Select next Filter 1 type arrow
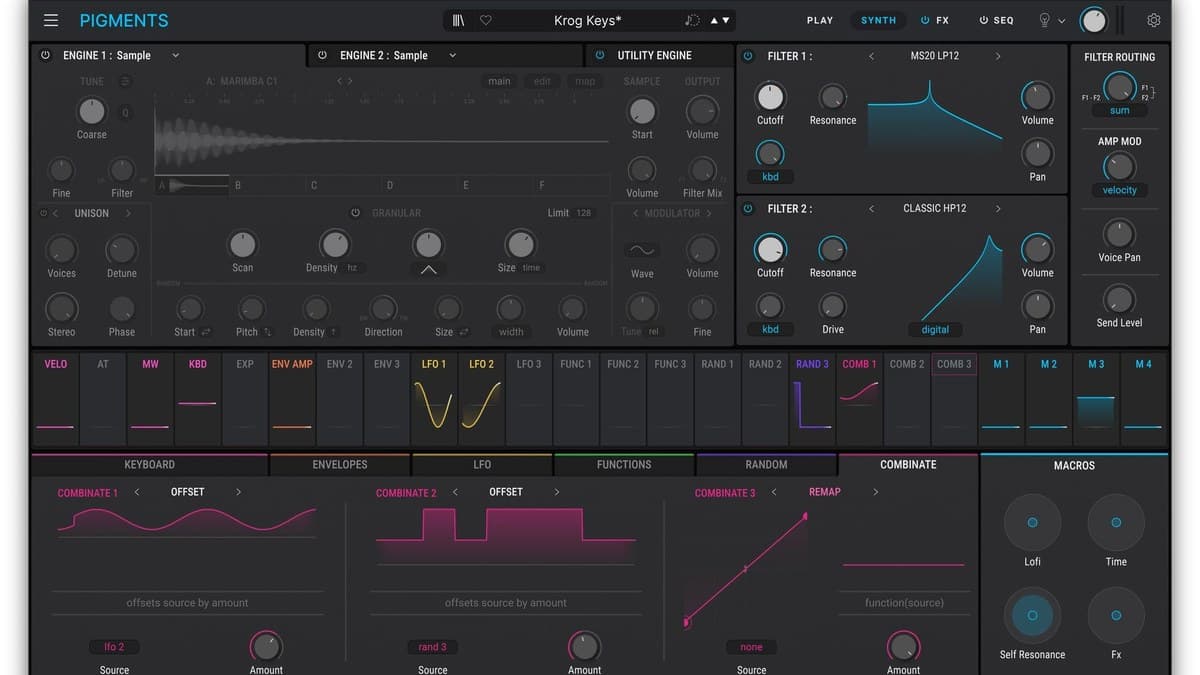Viewport: 1200px width, 675px height. pyautogui.click(x=998, y=56)
